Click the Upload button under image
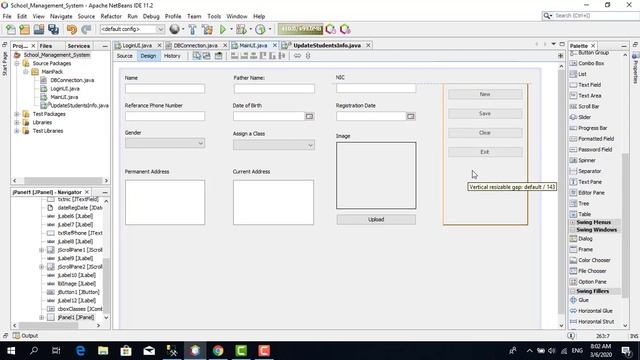Image resolution: width=640 pixels, height=360 pixels. pyautogui.click(x=376, y=220)
